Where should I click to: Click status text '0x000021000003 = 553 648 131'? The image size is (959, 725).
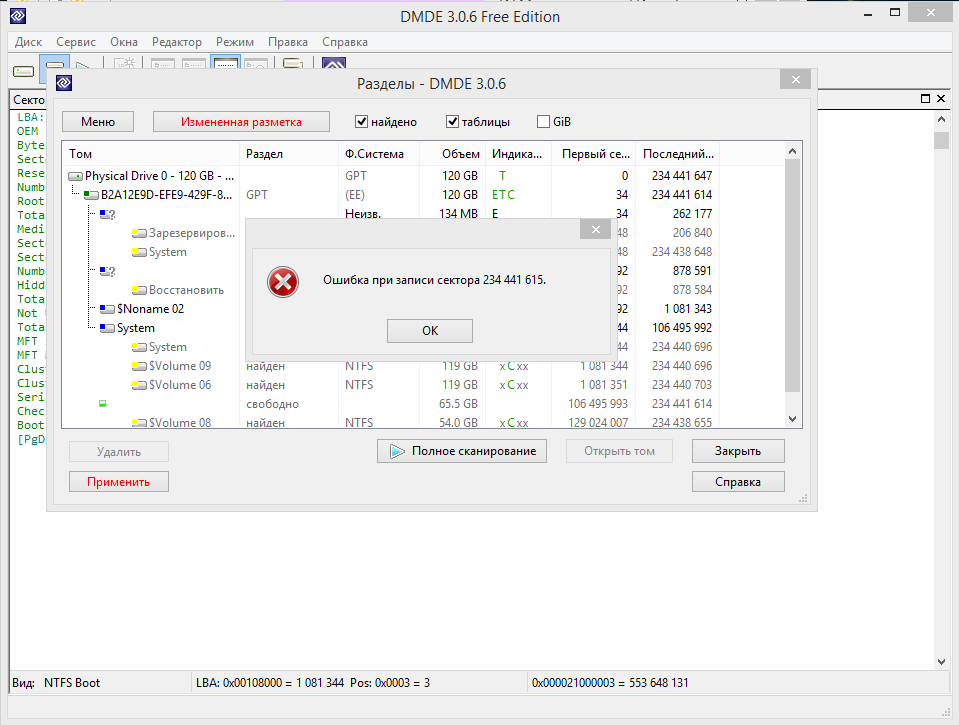pos(610,683)
